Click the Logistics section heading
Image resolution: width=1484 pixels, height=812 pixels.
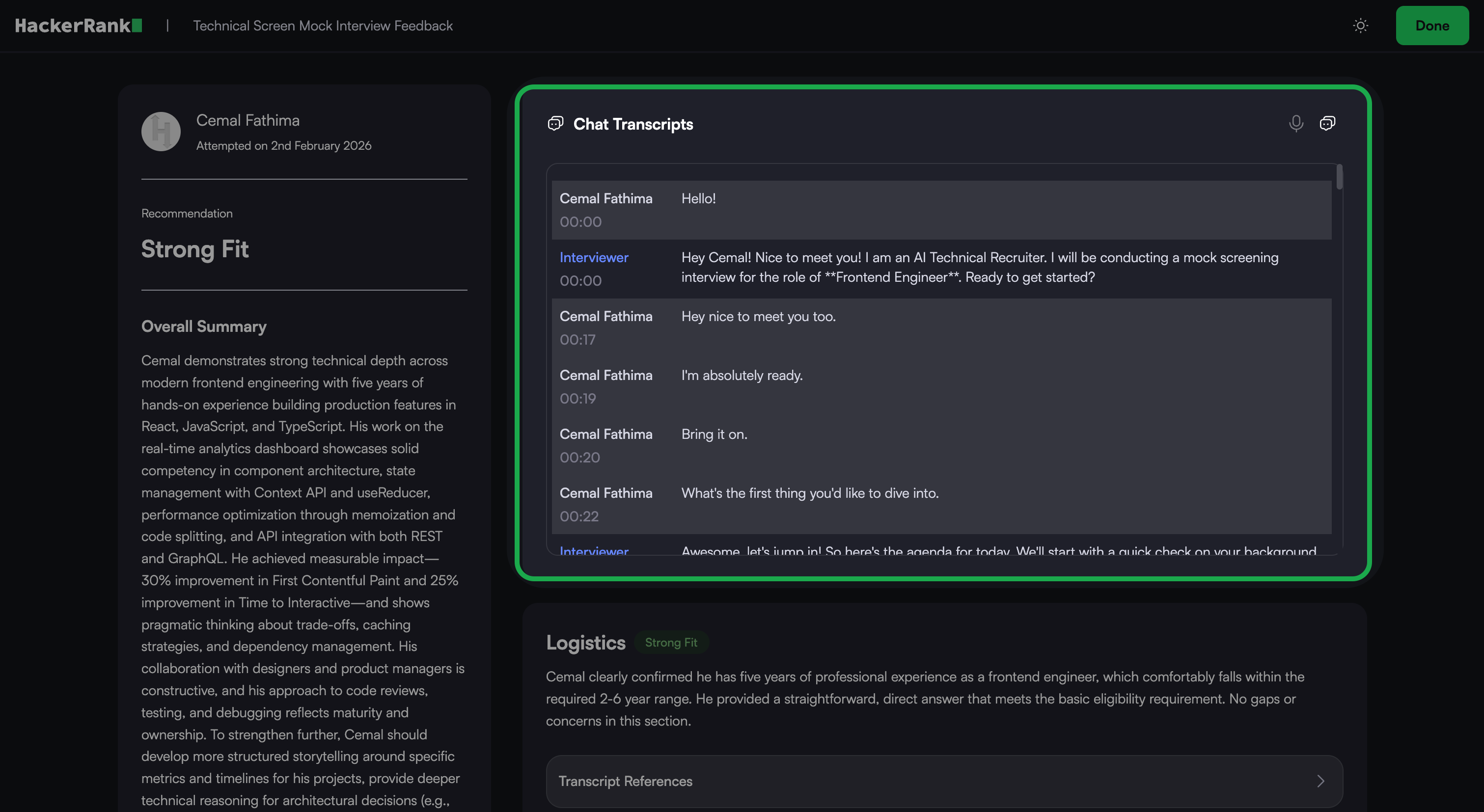[585, 643]
